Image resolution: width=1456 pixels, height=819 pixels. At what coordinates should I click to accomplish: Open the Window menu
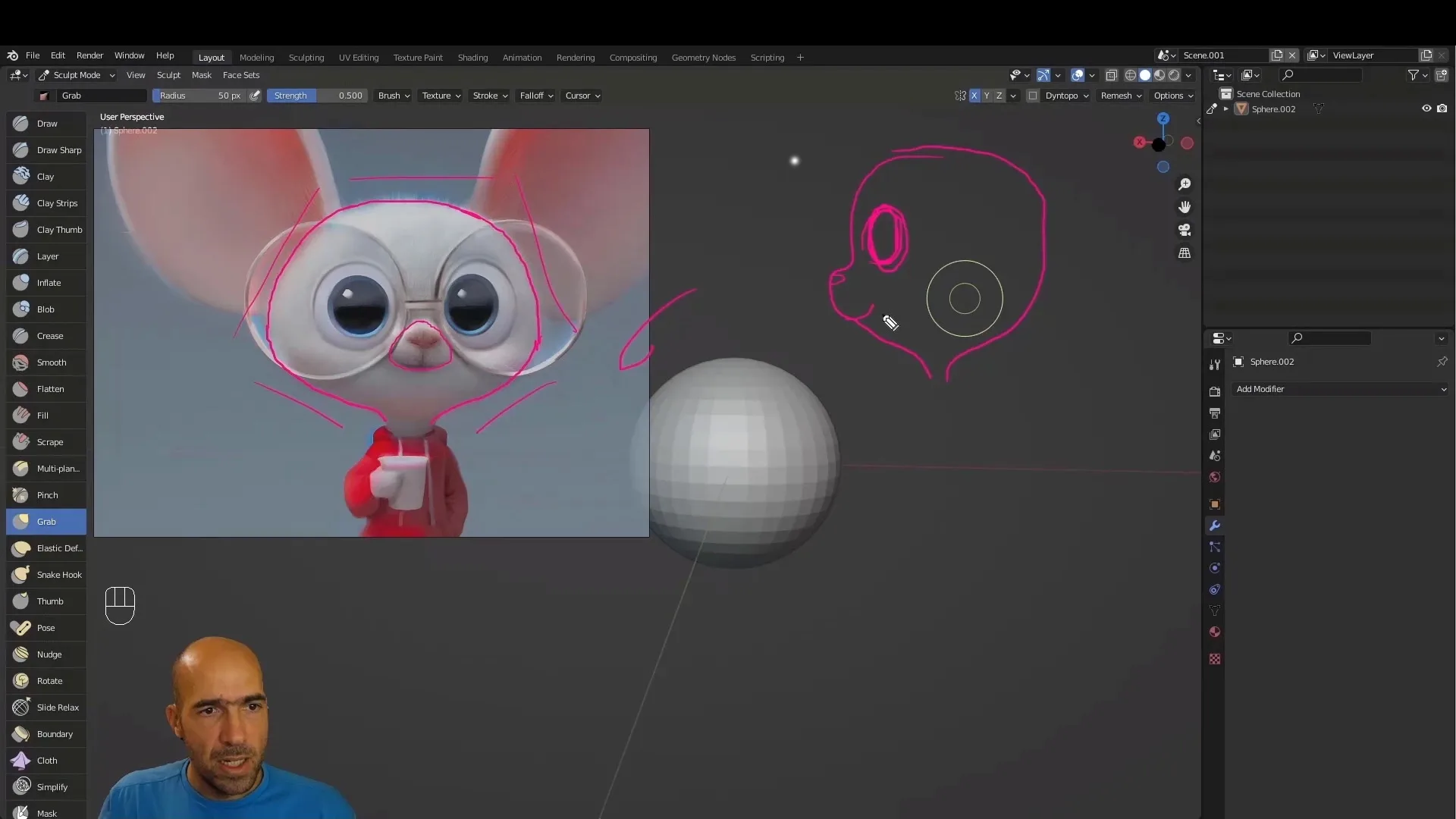[129, 55]
